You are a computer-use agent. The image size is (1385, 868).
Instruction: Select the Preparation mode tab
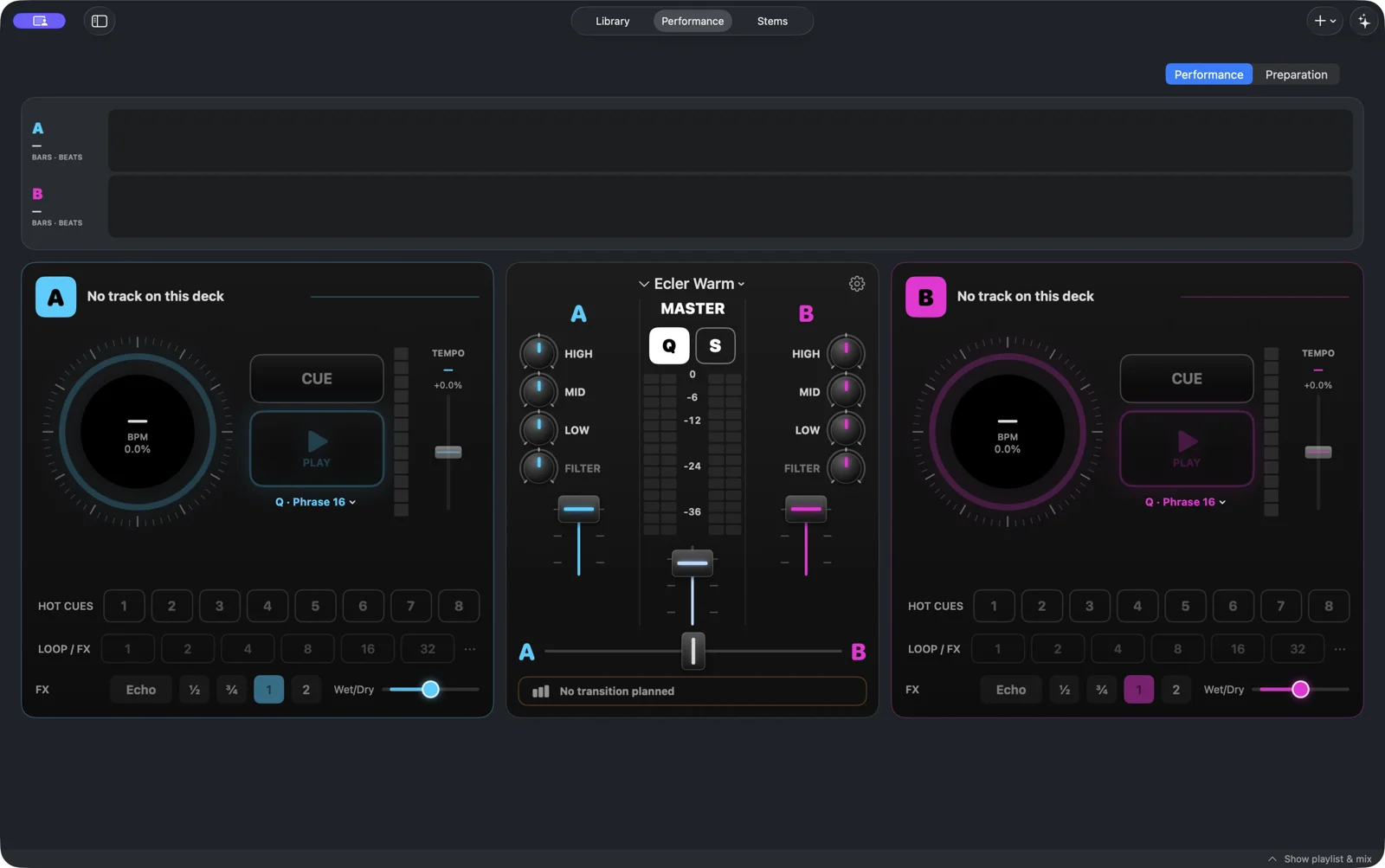point(1296,74)
